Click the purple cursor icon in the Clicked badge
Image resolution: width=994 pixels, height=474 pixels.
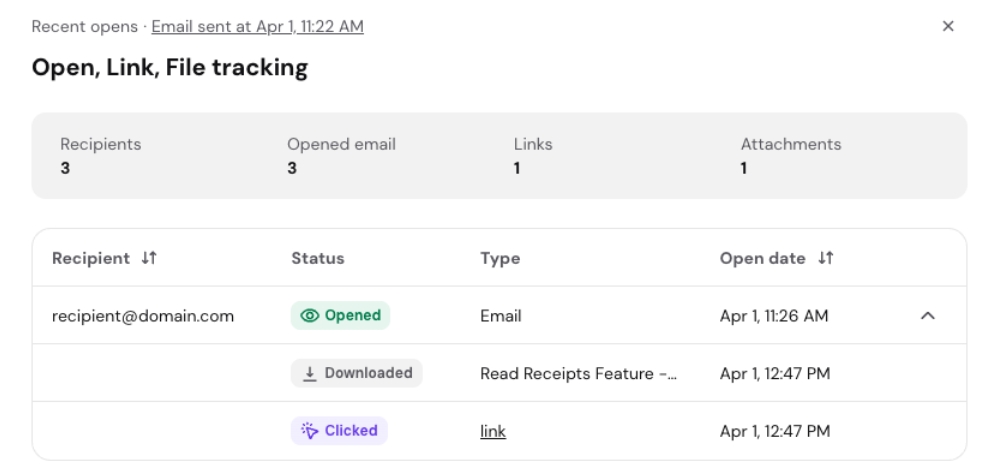pyautogui.click(x=310, y=431)
